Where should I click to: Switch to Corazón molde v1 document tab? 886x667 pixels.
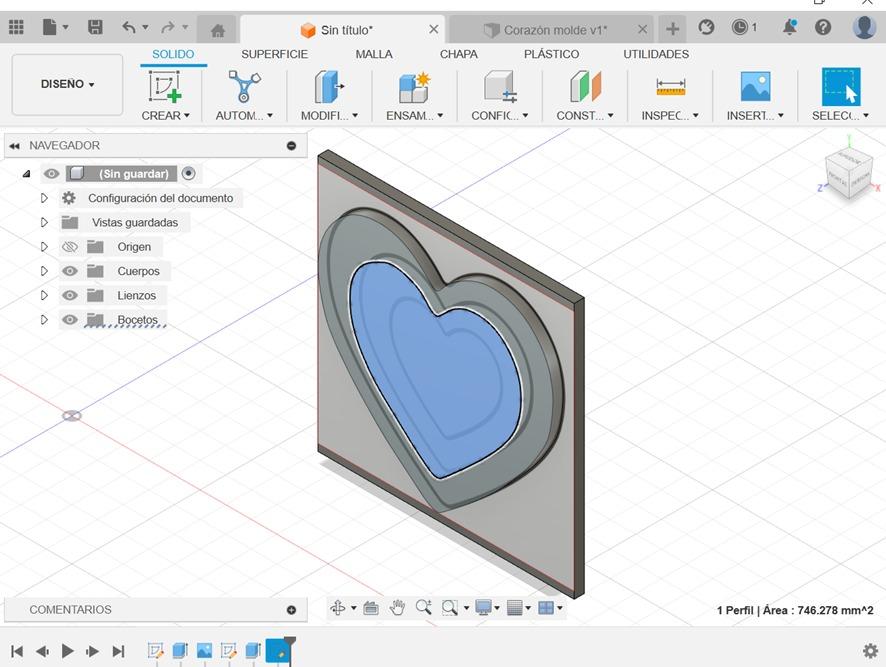(551, 29)
